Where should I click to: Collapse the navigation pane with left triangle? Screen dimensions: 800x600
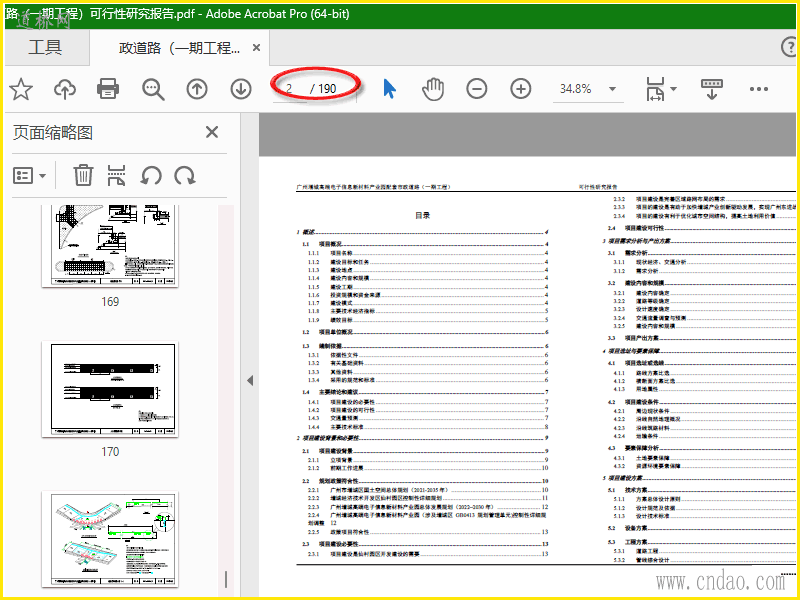pos(250,381)
